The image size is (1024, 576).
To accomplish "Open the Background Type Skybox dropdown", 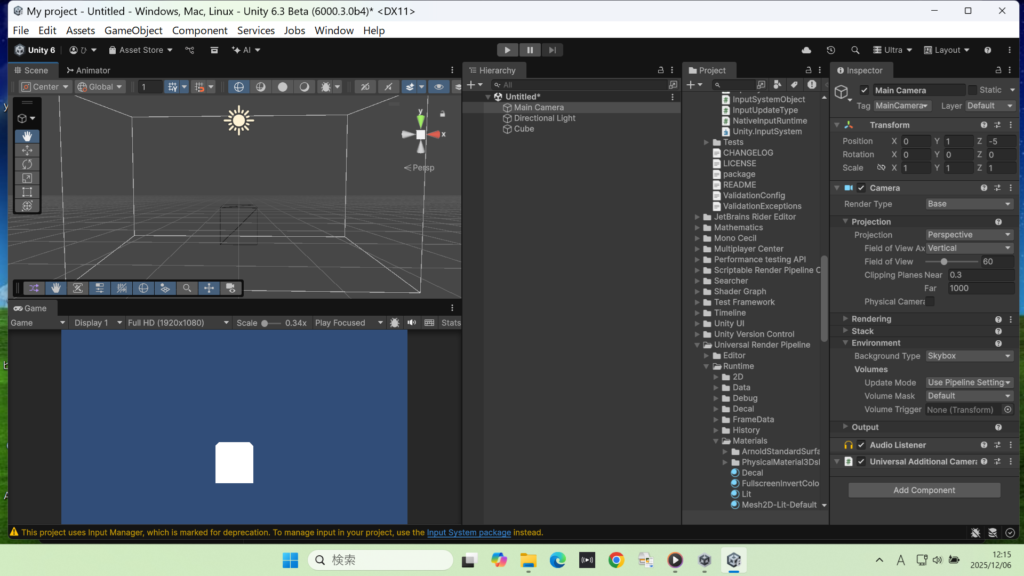I will click(x=968, y=356).
